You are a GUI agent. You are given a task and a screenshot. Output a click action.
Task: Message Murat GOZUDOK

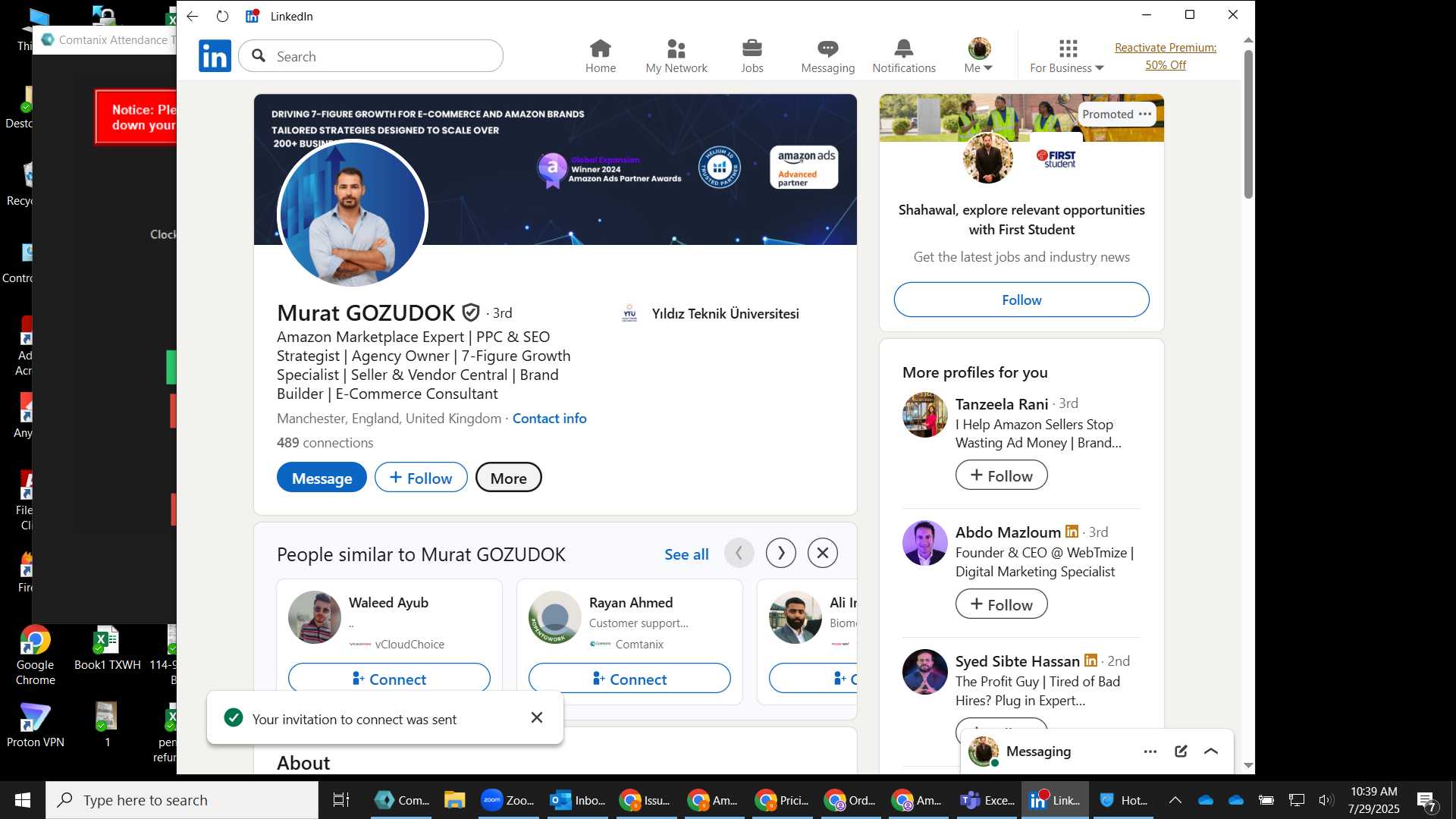[322, 478]
